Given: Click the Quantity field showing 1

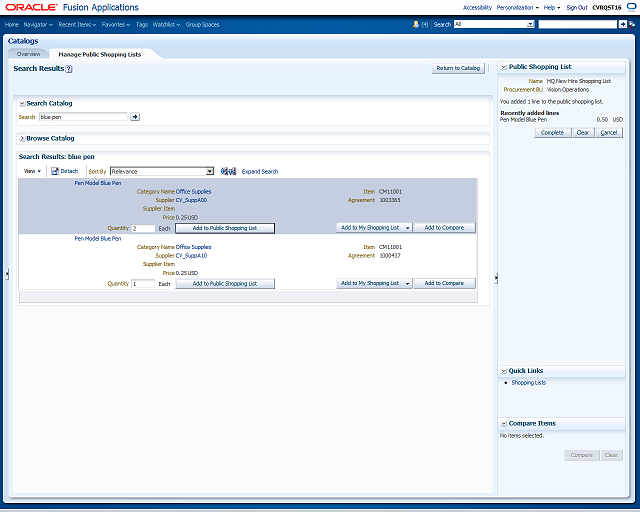Looking at the screenshot, I should (143, 284).
